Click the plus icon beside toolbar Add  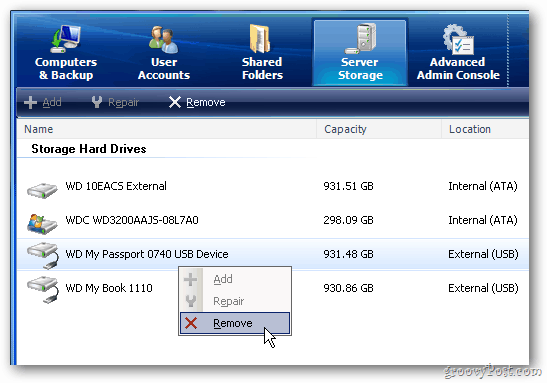pyautogui.click(x=30, y=103)
